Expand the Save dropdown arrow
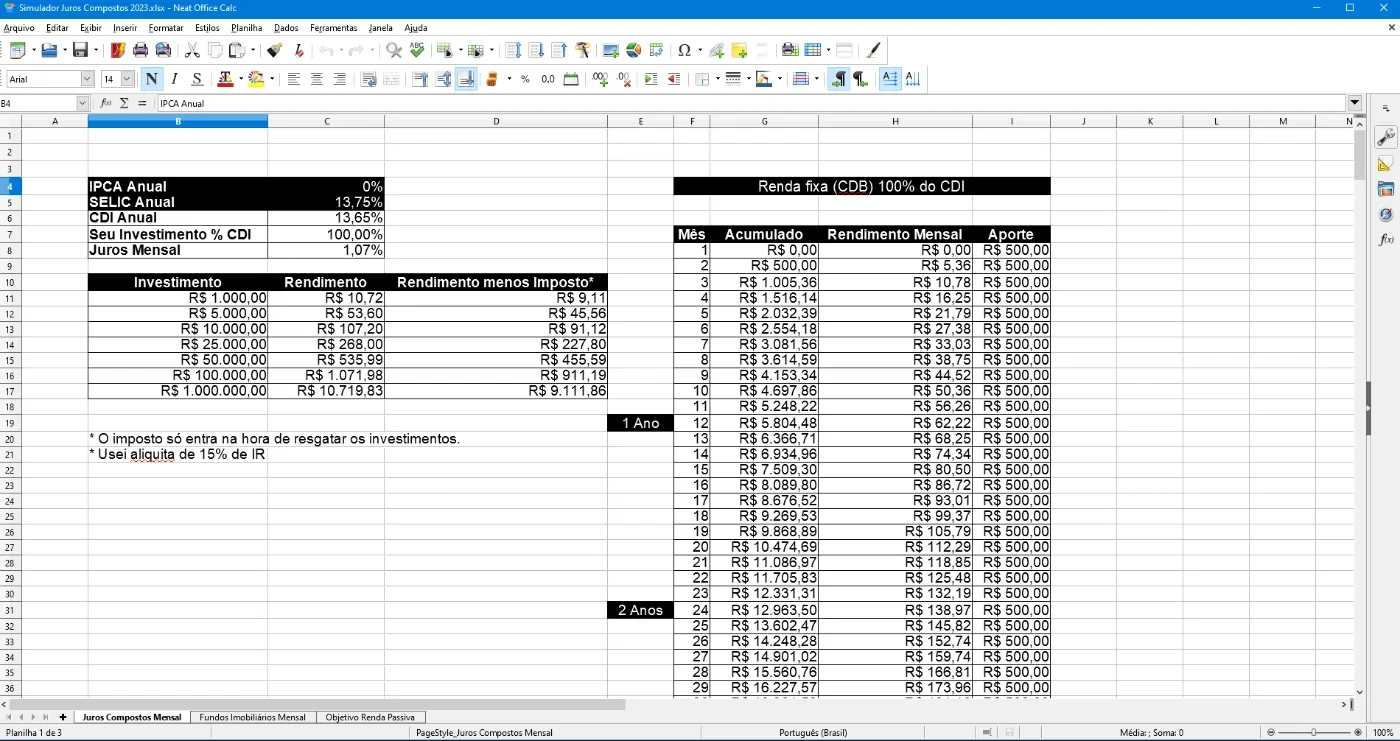 coord(96,50)
